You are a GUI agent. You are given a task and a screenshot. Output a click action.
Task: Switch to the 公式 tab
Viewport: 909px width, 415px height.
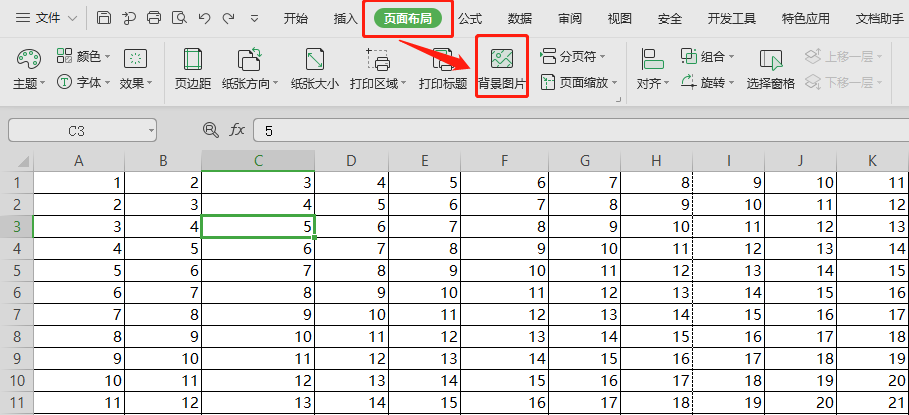(x=470, y=19)
